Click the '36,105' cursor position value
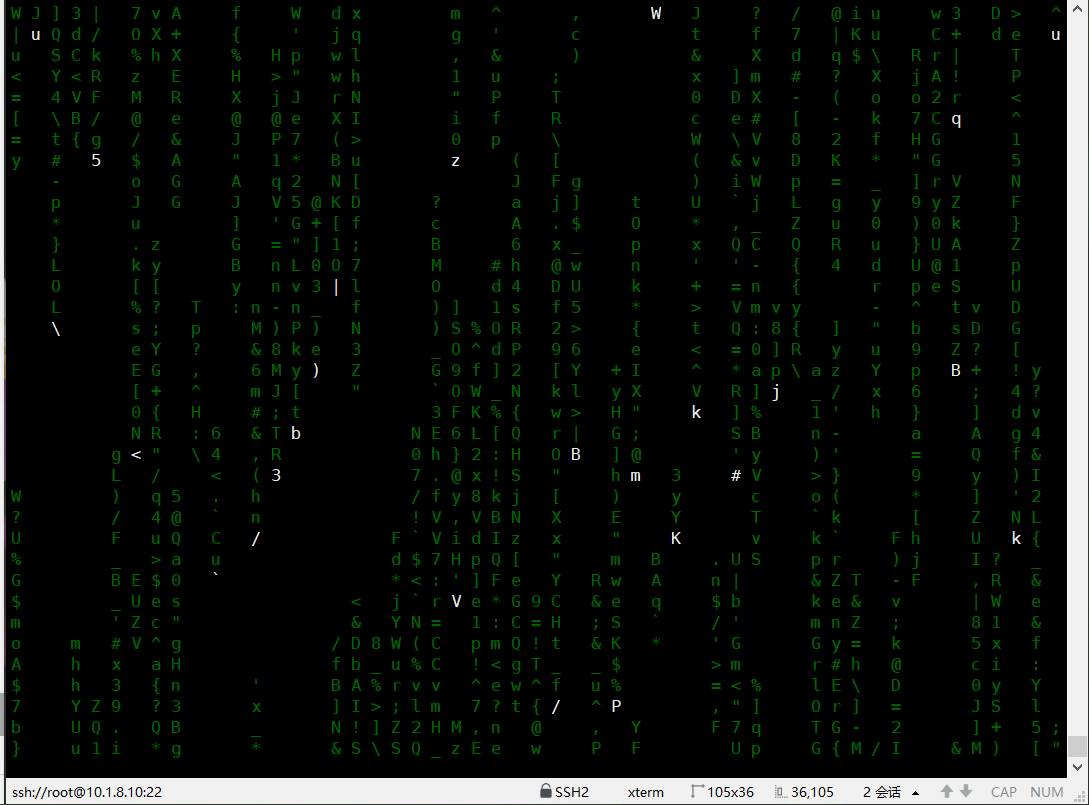The image size is (1089, 805). pyautogui.click(x=813, y=792)
